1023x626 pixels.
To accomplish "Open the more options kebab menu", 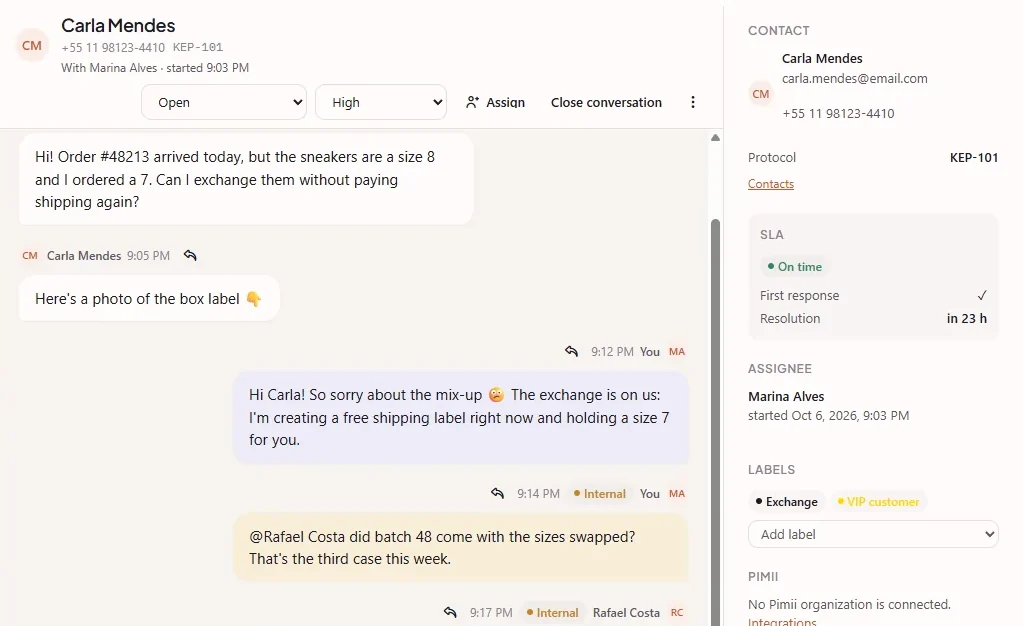I will click(693, 102).
